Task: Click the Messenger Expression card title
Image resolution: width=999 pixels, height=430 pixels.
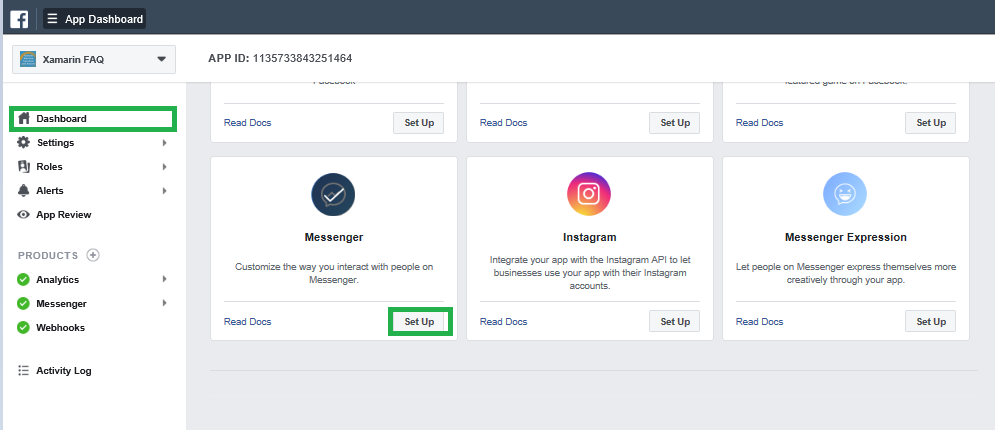Action: pyautogui.click(x=845, y=238)
